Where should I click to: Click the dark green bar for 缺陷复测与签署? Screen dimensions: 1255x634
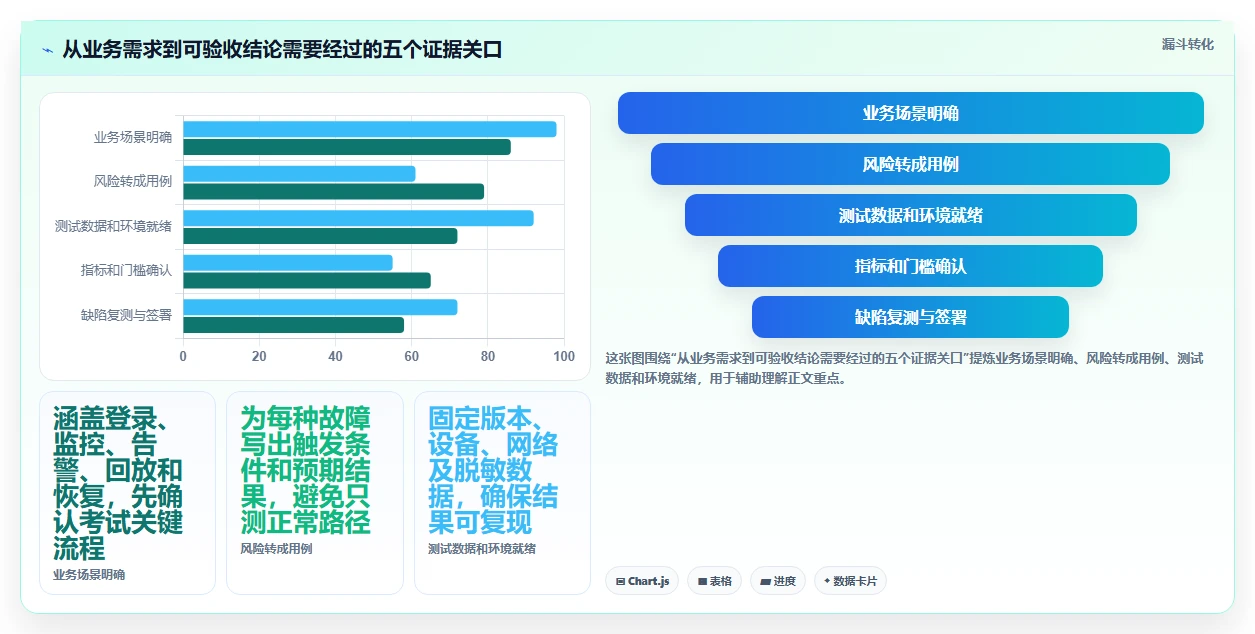pos(294,325)
